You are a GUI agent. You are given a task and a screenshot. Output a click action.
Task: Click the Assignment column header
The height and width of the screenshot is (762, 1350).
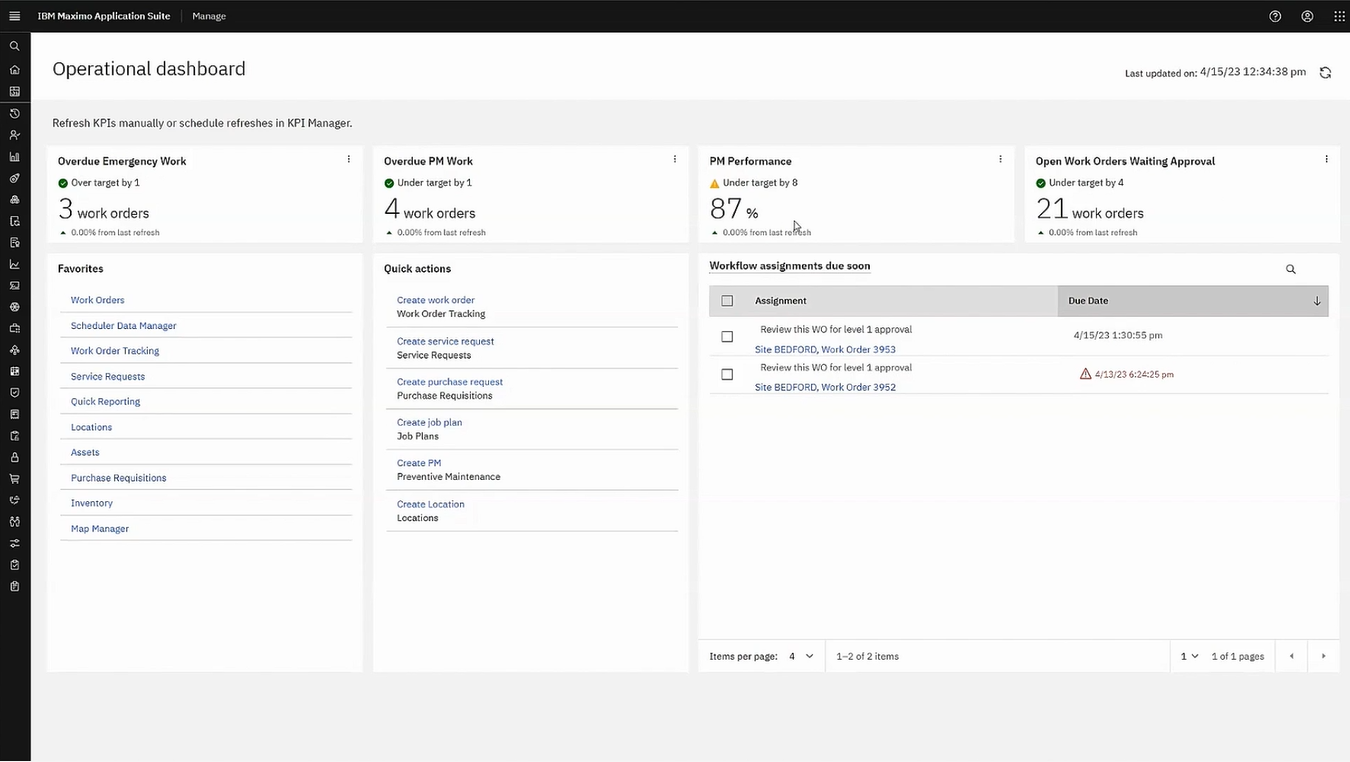click(x=781, y=301)
